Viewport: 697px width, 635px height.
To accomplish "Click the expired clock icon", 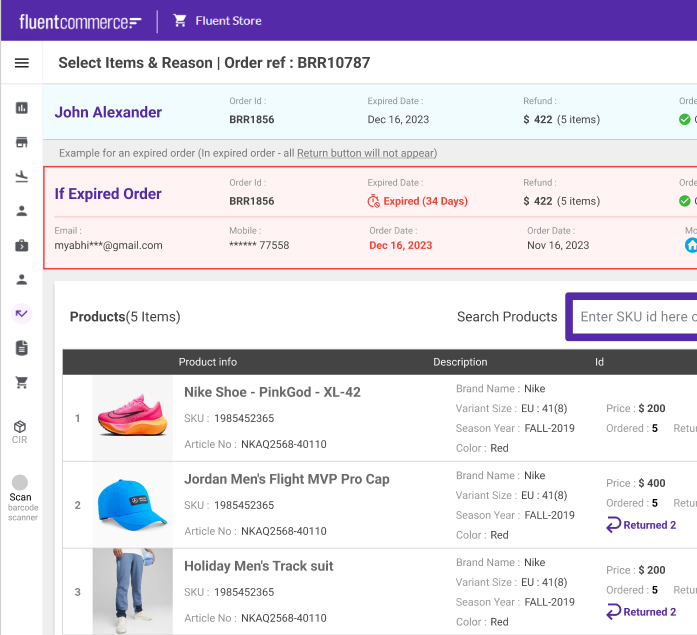I will pos(373,201).
